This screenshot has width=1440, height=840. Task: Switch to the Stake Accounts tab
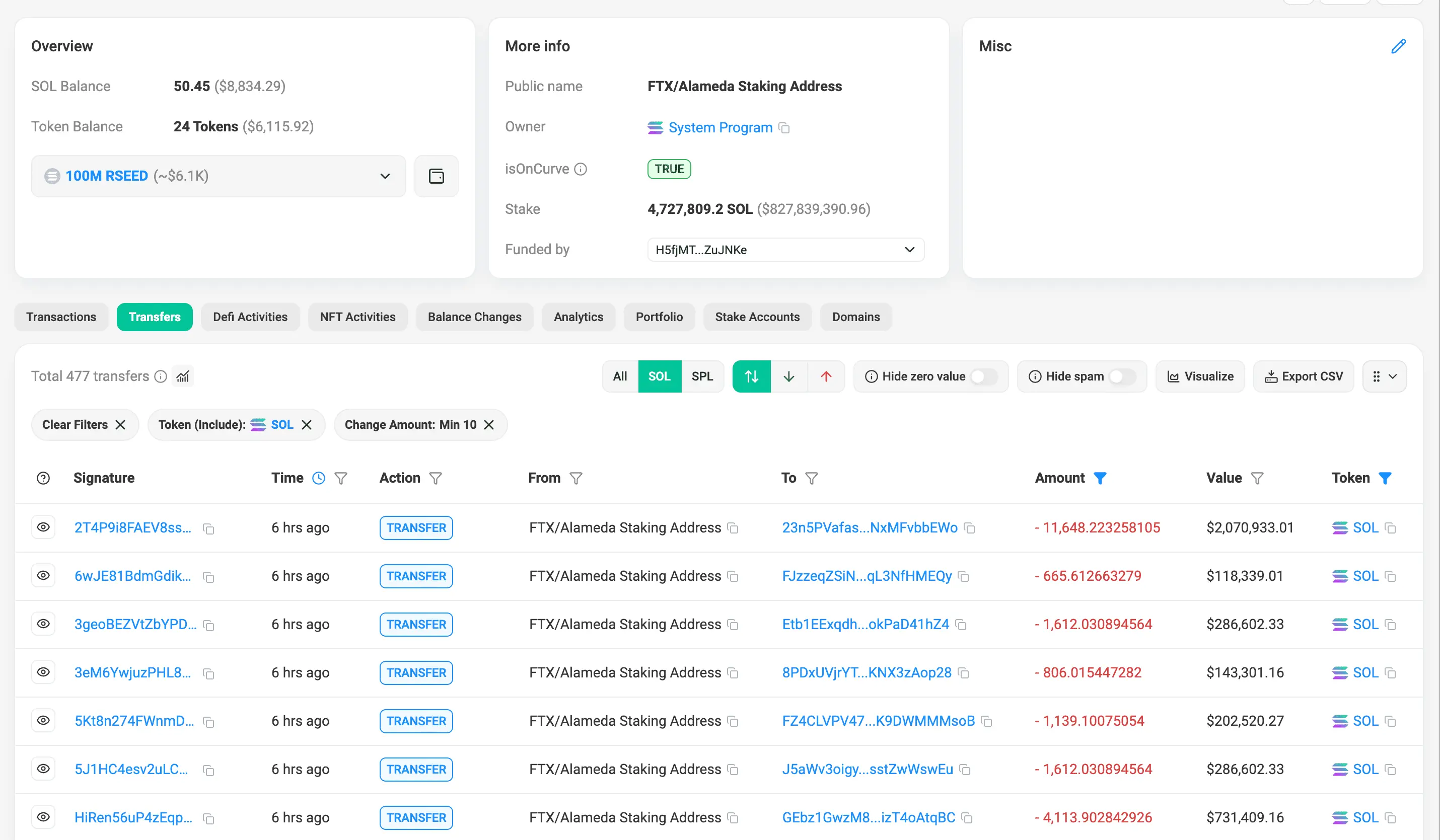click(757, 317)
